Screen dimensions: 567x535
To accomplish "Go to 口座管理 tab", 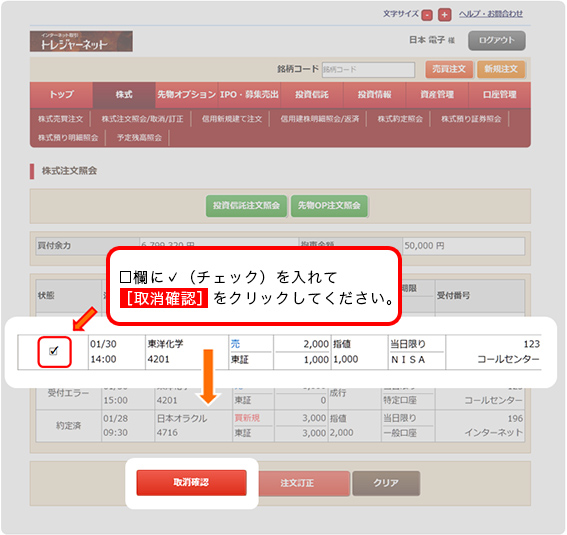I will tap(500, 95).
